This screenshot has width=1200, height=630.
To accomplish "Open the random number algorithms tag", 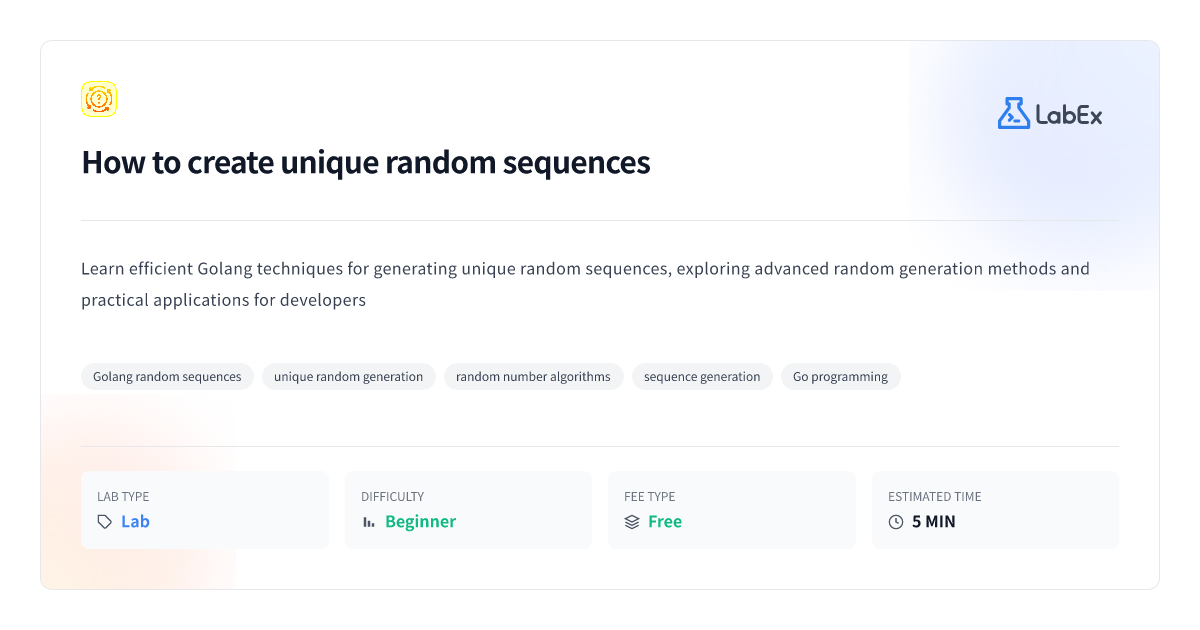I will pyautogui.click(x=533, y=377).
